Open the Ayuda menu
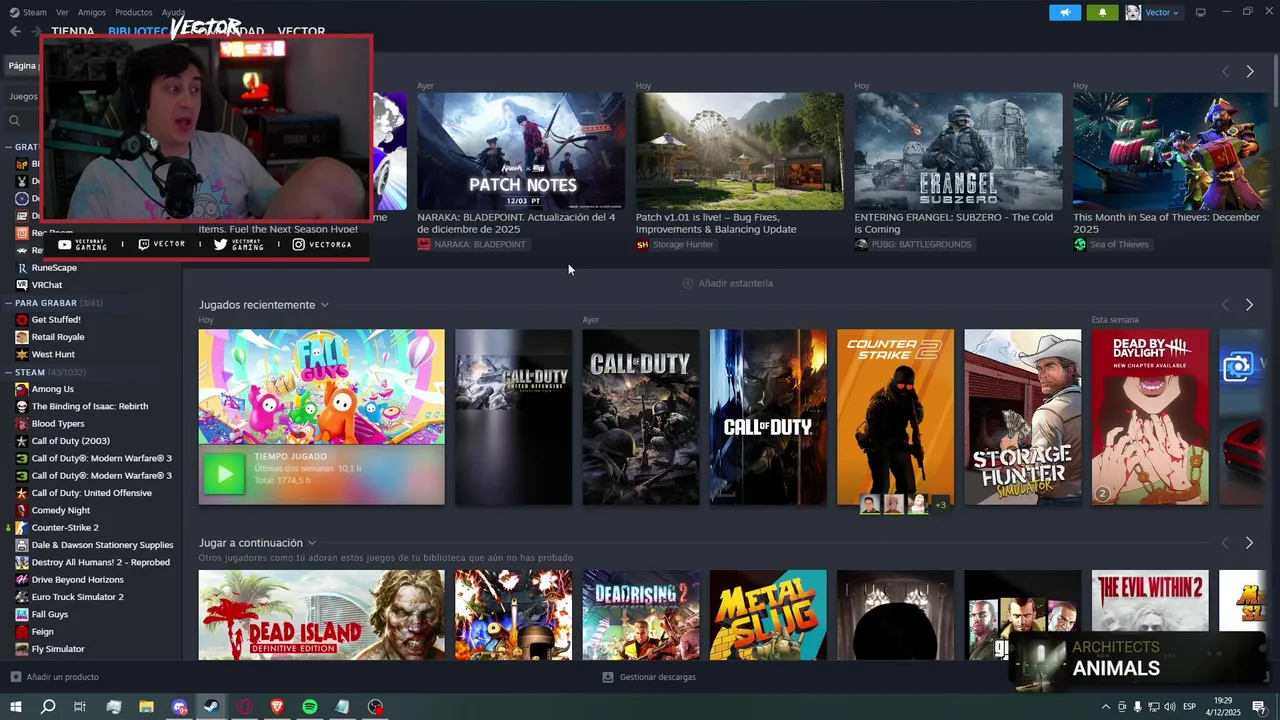Screen dimensions: 1280x720 click(173, 12)
